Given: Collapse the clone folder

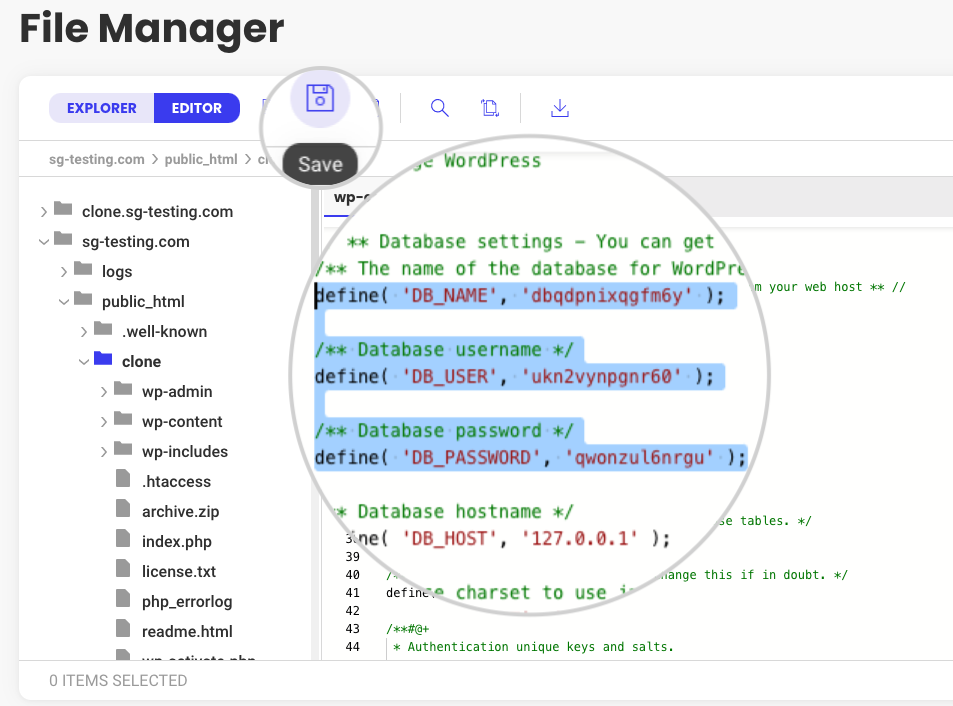Looking at the screenshot, I should [x=84, y=362].
